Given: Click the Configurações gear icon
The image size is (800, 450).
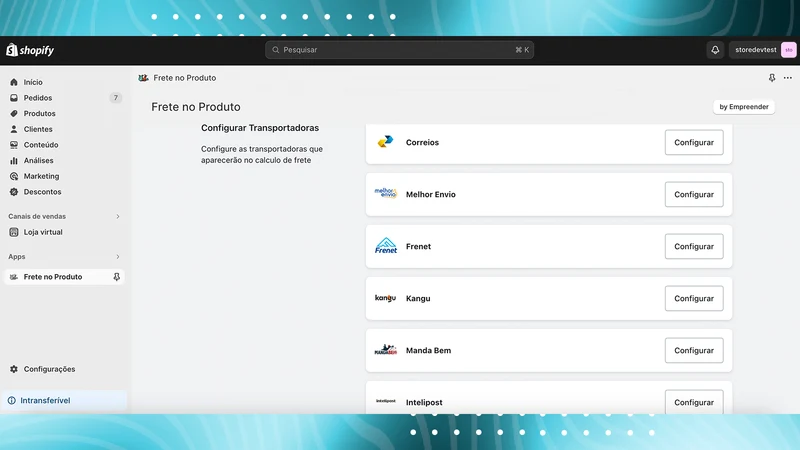Looking at the screenshot, I should 14,369.
